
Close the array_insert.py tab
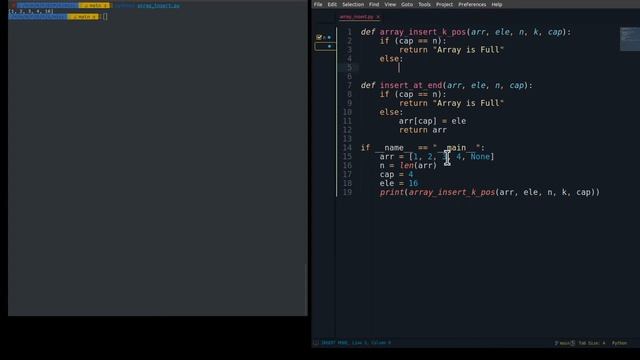point(378,17)
